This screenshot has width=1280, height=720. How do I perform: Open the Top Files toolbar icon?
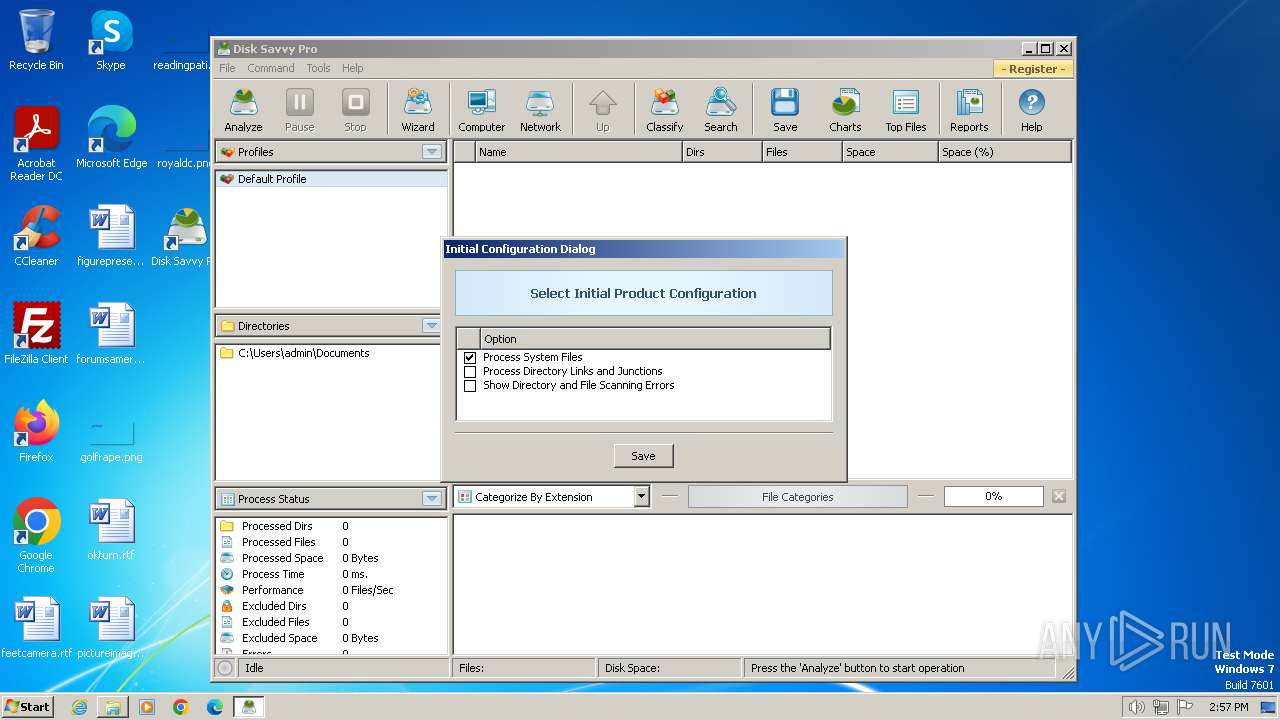(x=906, y=110)
